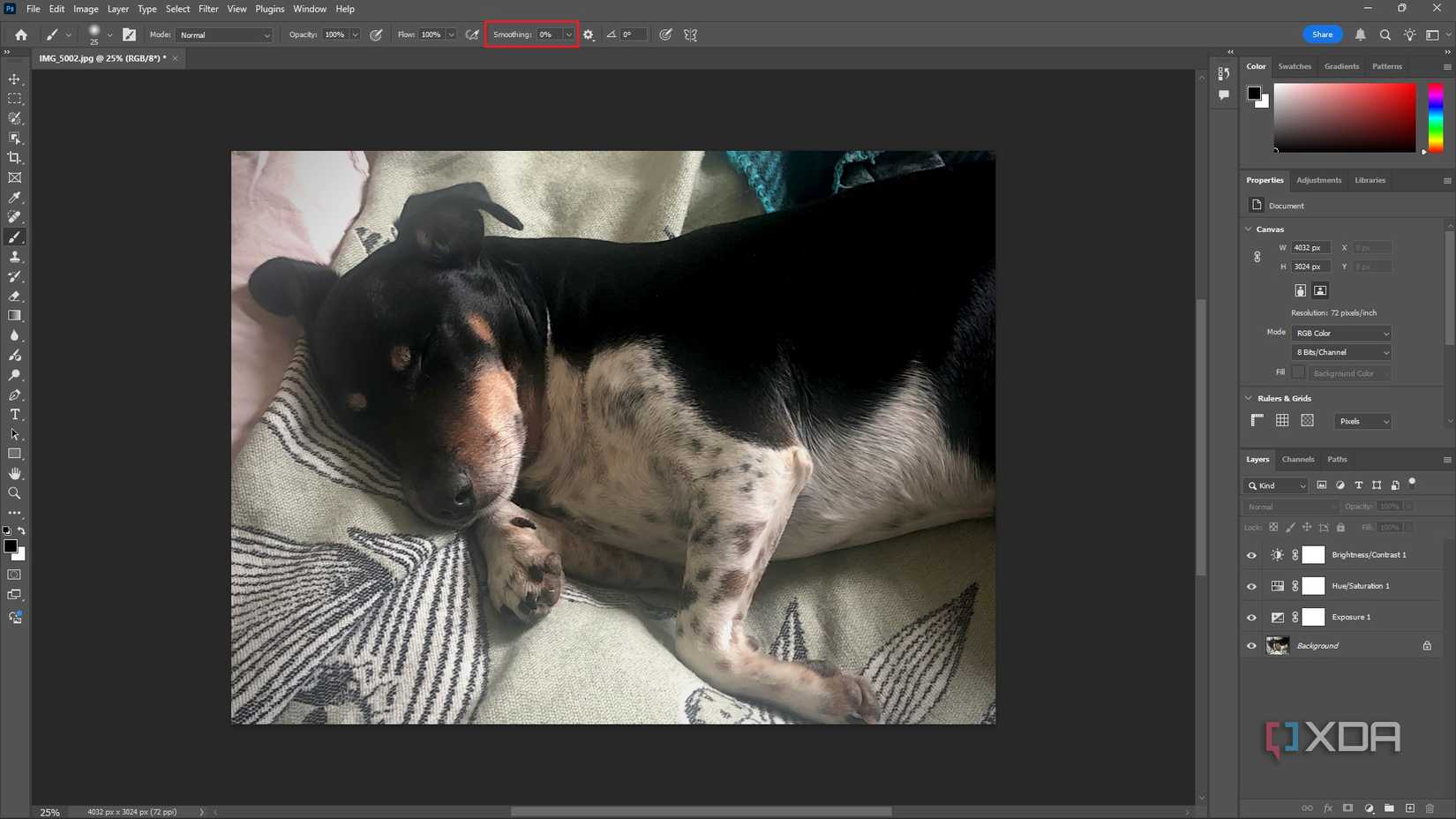Click the Share button
This screenshot has width=1456, height=819.
click(x=1322, y=34)
